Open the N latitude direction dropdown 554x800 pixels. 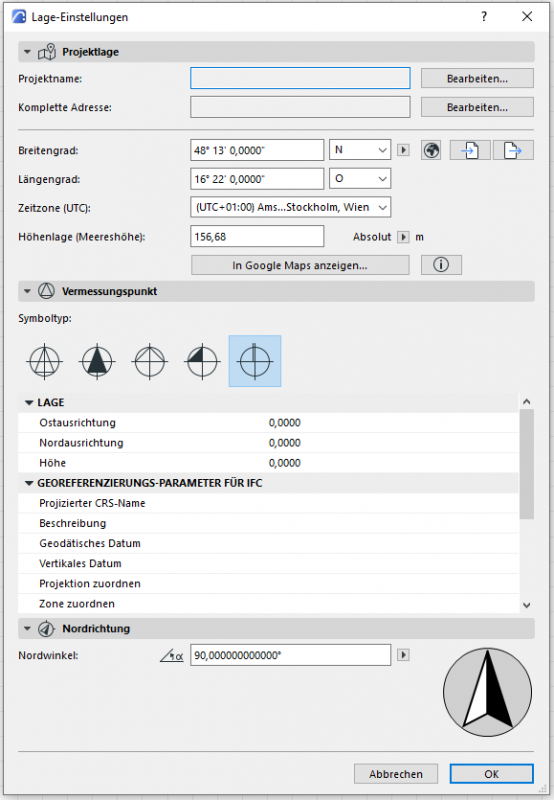(360, 150)
